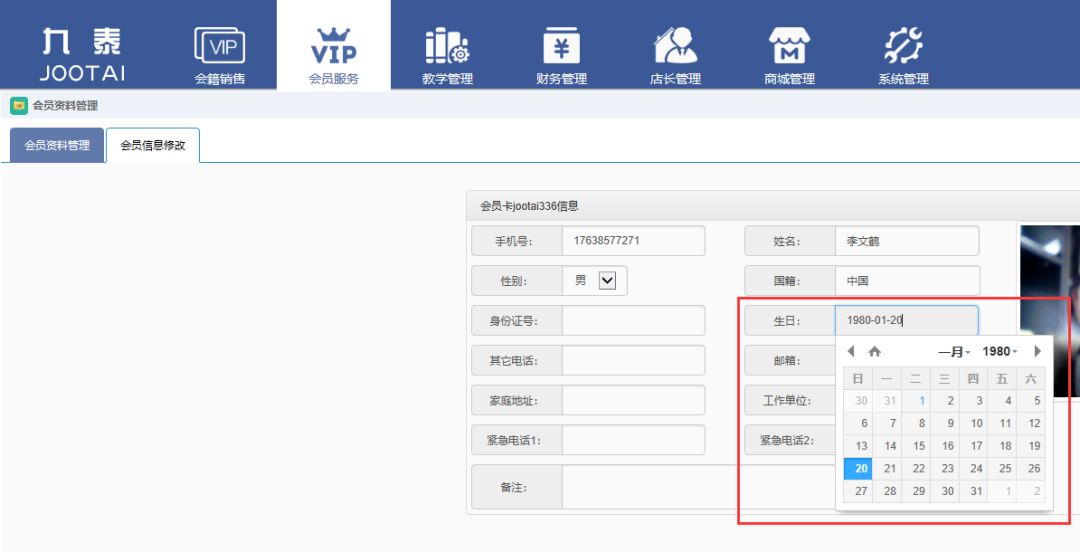
Task: Go to next month in calendar
Action: point(1037,351)
